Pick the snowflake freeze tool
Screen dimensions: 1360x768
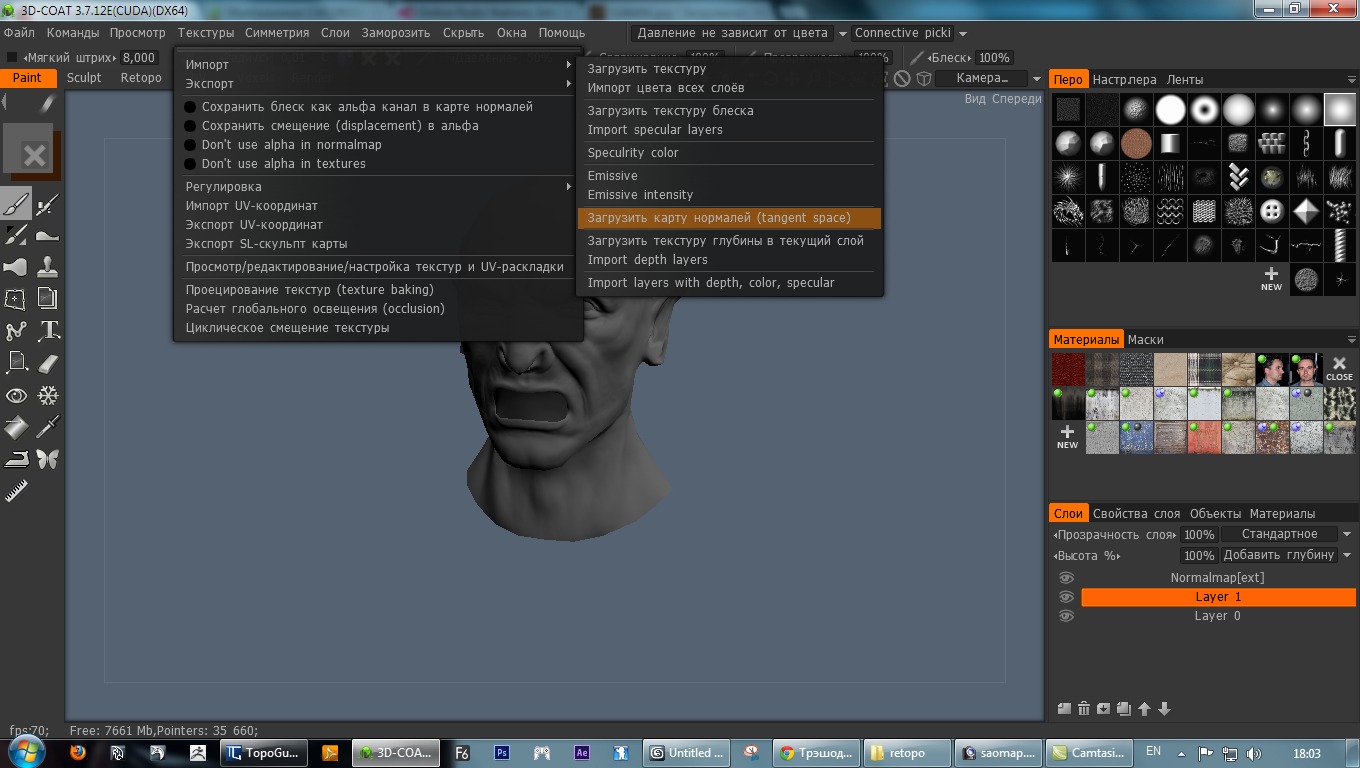pos(48,396)
